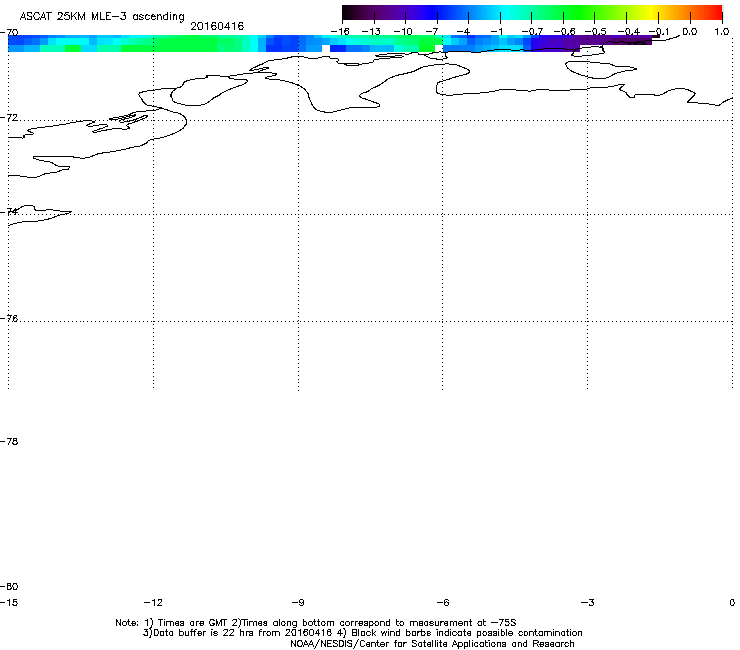The image size is (740, 650).
Task: Click the -74 latitude axis label
Action: click(x=9, y=211)
